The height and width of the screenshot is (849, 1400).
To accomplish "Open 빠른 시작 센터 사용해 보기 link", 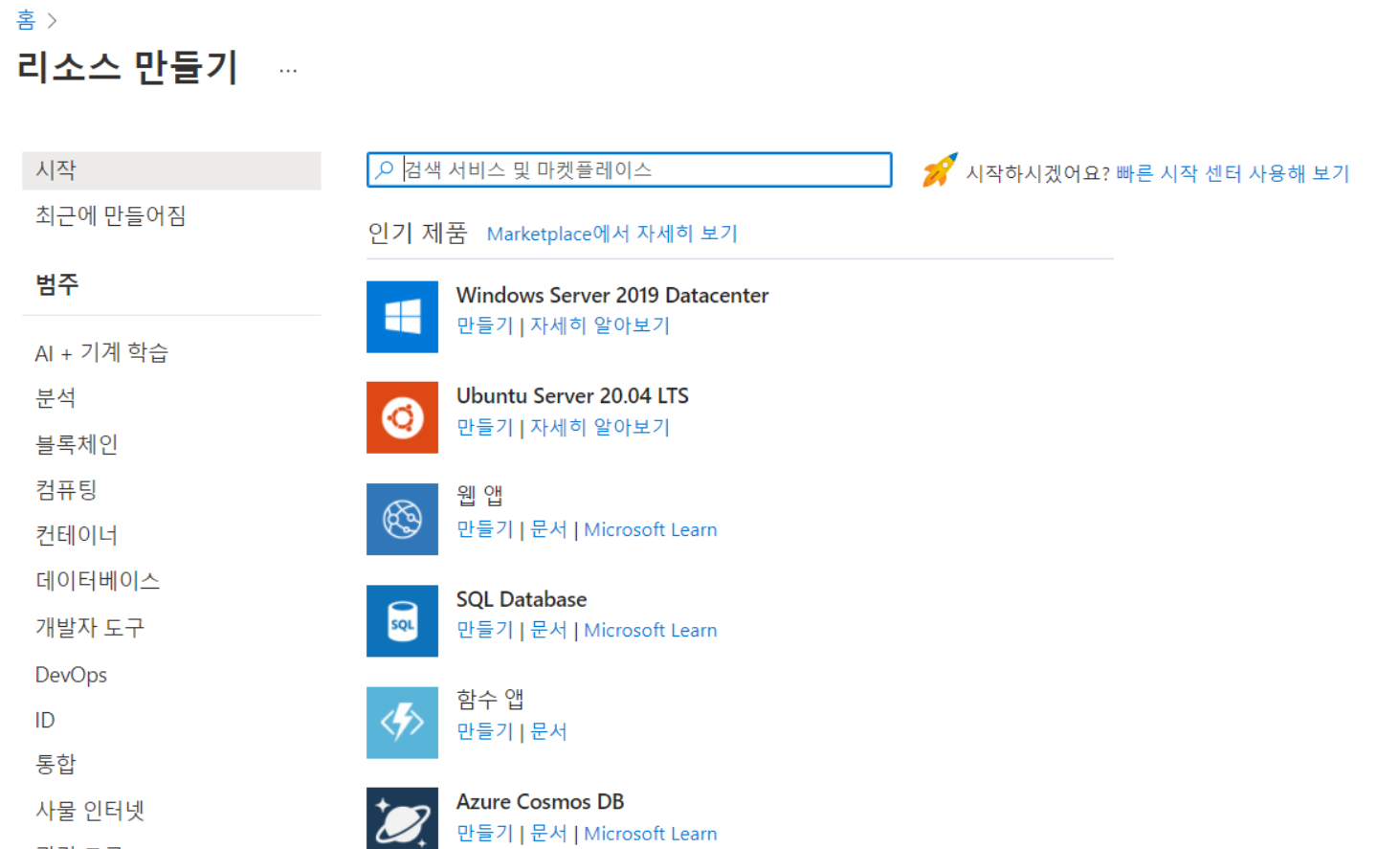I will (x=1233, y=173).
